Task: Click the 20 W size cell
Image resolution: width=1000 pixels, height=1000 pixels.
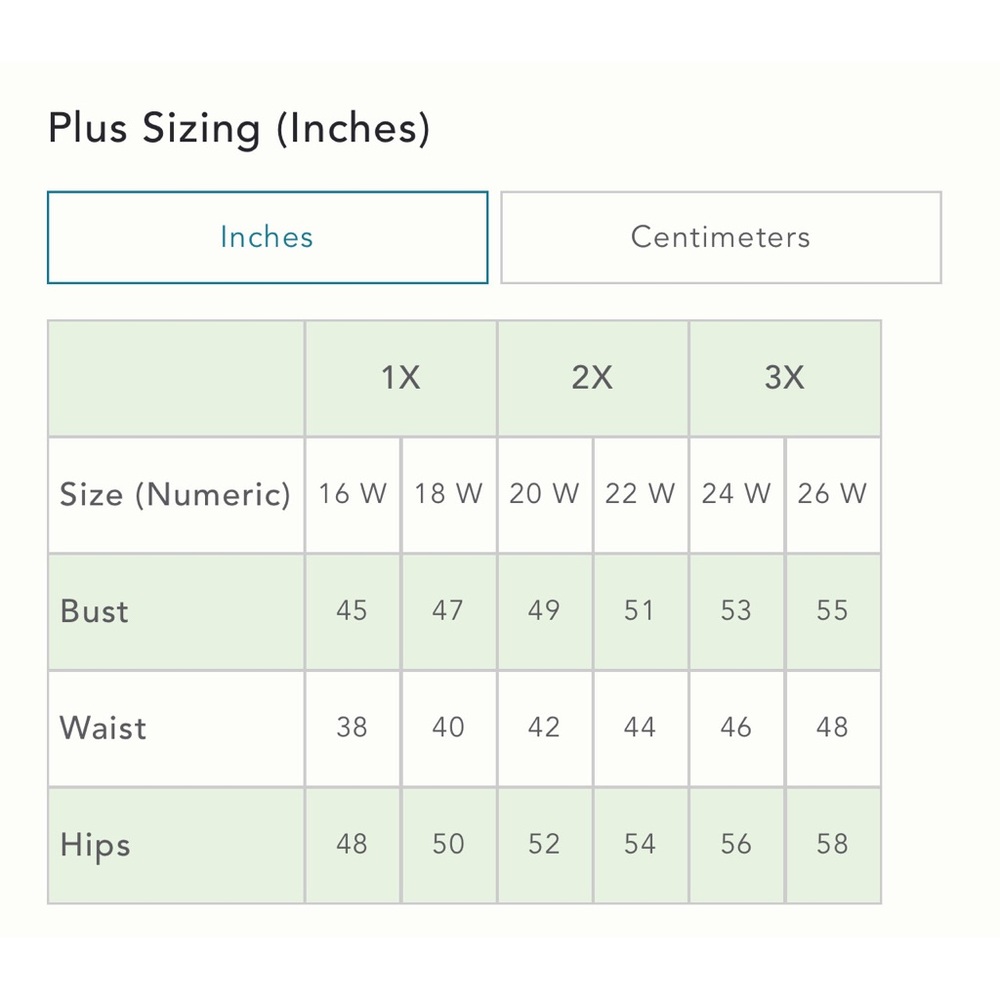Action: point(545,495)
